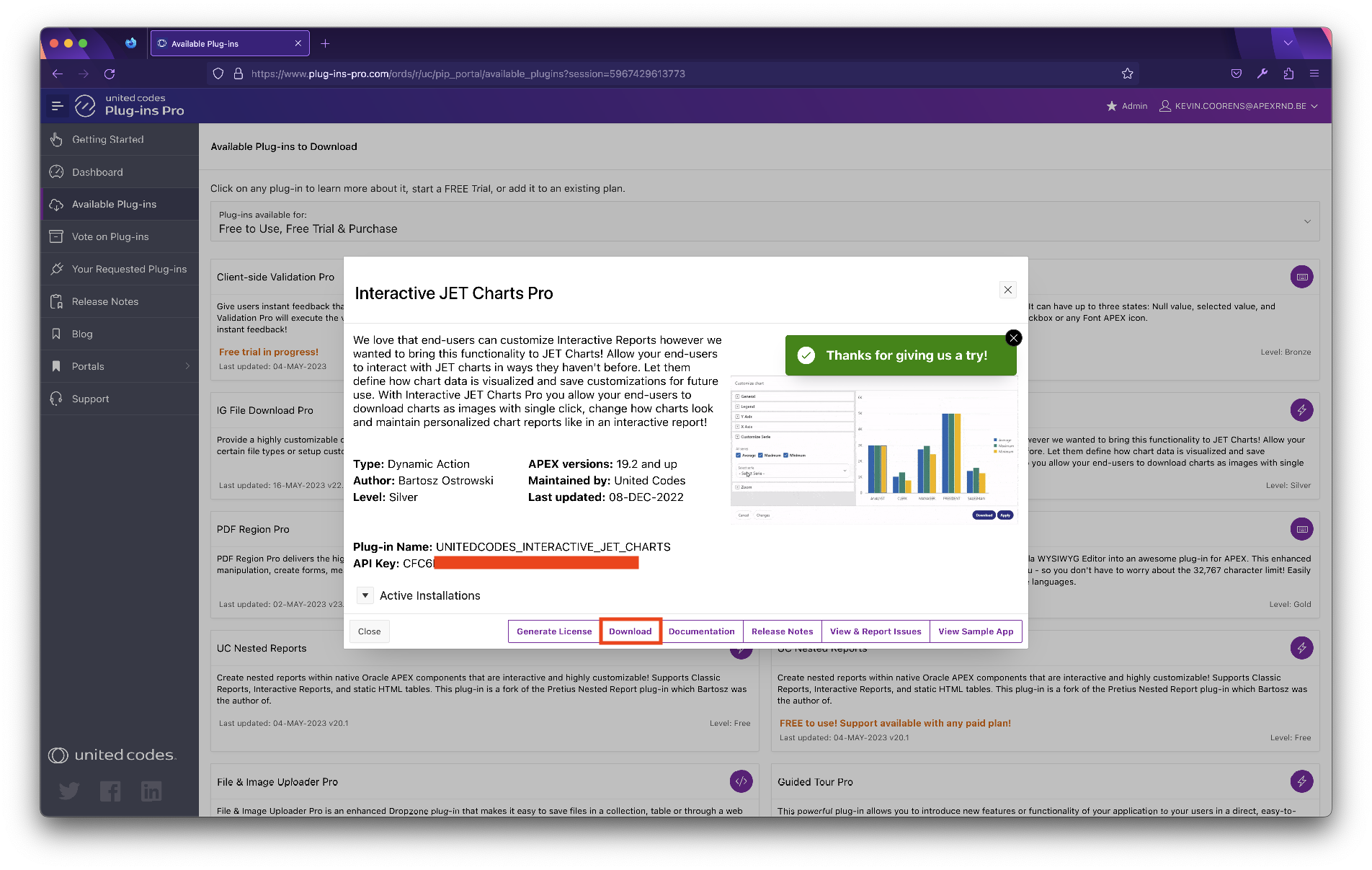Click the View Sample App button
The height and width of the screenshot is (870, 1372).
[x=976, y=631]
